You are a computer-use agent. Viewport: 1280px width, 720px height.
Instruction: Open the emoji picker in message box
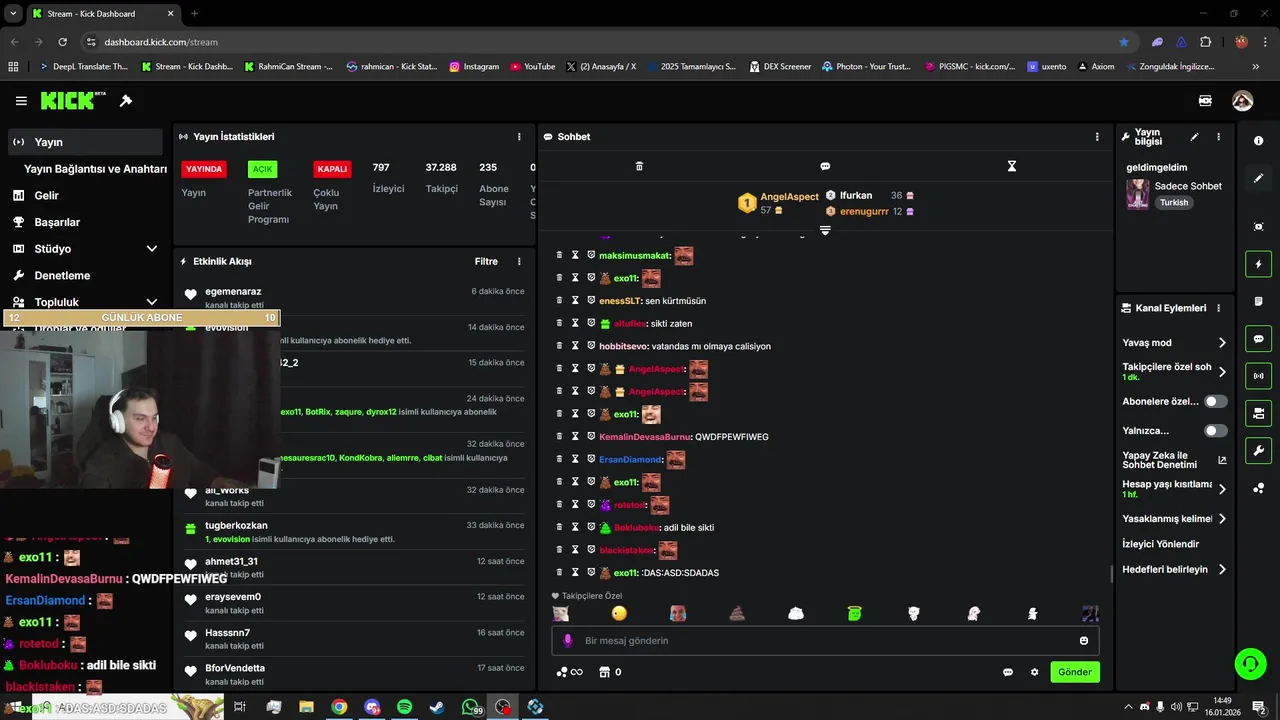coord(1084,641)
